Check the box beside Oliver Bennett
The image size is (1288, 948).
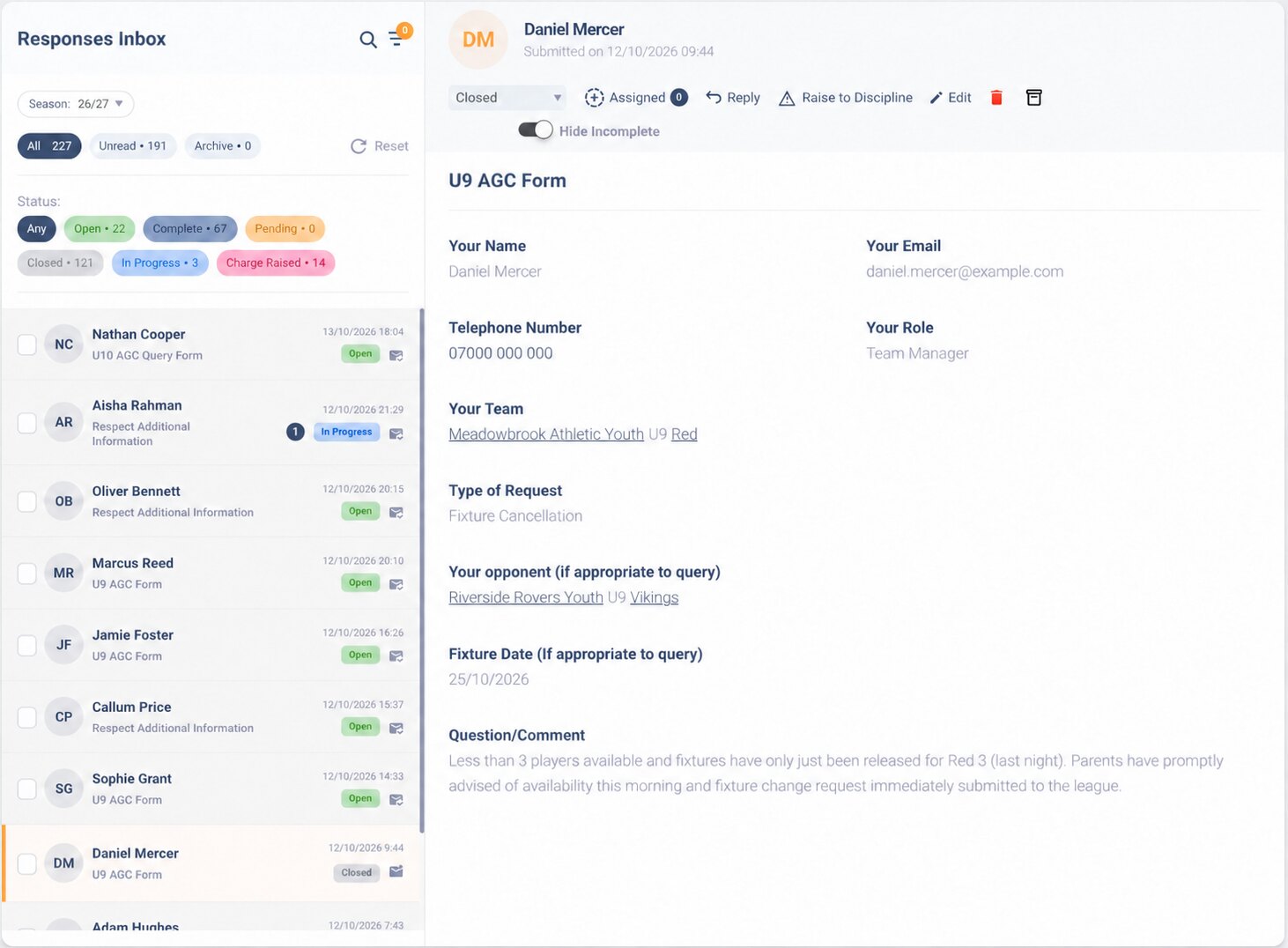[27, 501]
